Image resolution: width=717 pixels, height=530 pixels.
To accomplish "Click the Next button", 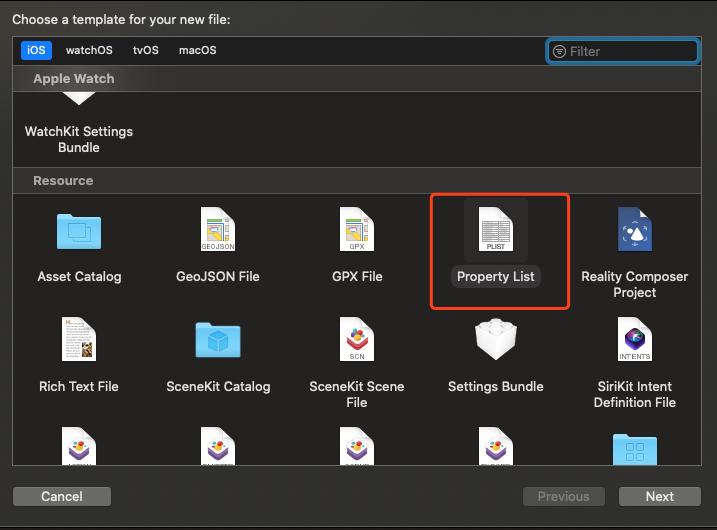I will (659, 496).
